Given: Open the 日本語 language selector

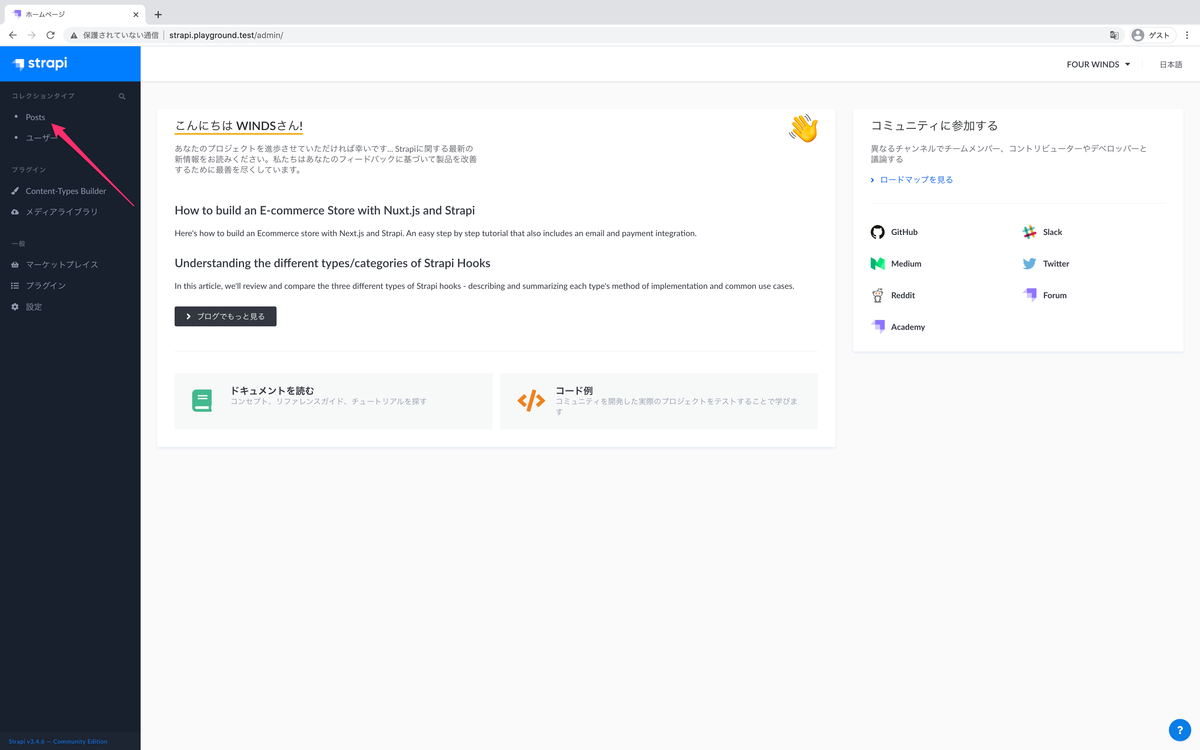Looking at the screenshot, I should [x=1170, y=64].
